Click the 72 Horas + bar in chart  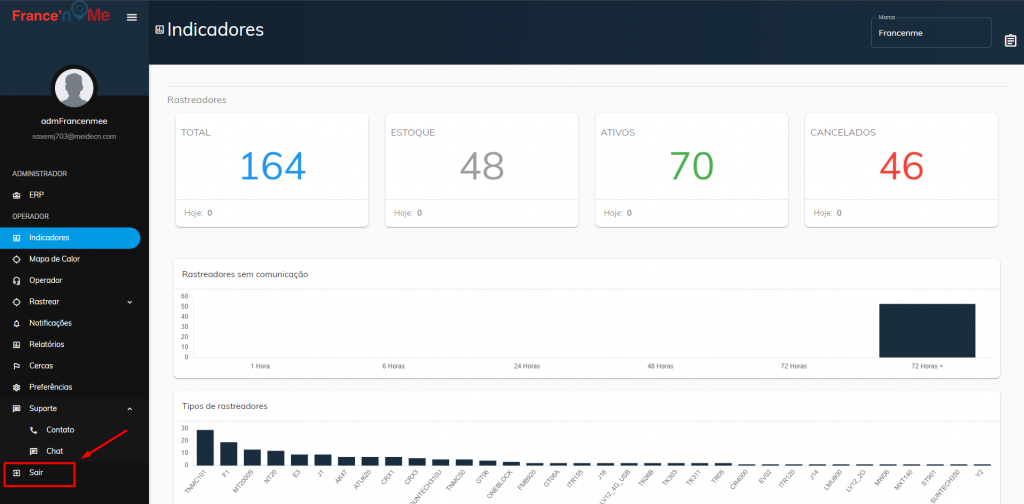(927, 331)
